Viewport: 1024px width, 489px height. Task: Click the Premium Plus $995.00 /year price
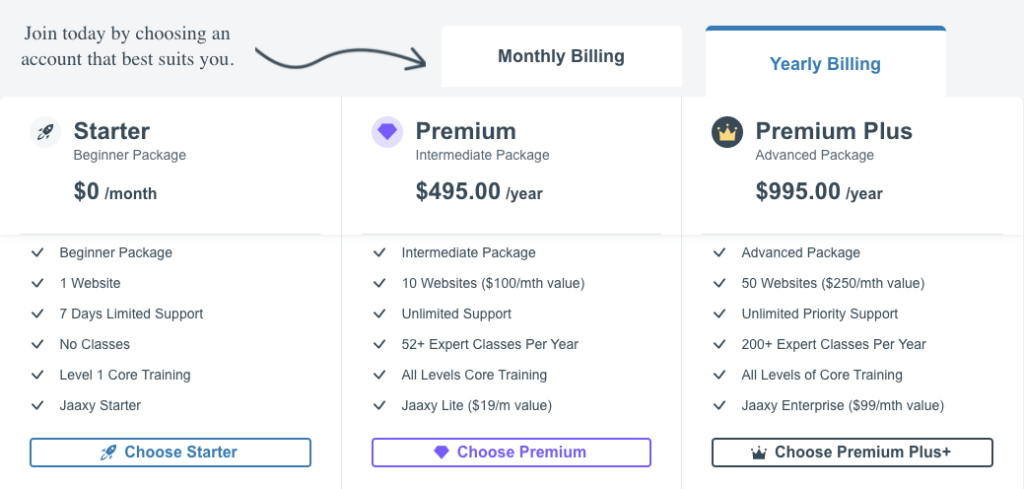pyautogui.click(x=819, y=192)
